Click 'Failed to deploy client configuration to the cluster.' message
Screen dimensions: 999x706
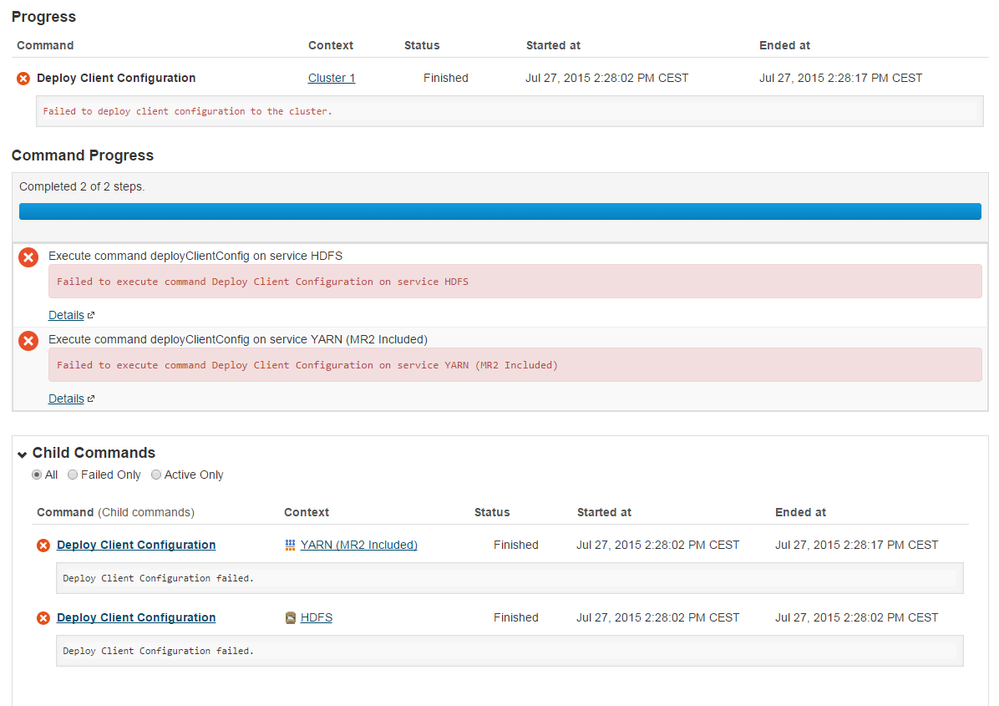[187, 112]
